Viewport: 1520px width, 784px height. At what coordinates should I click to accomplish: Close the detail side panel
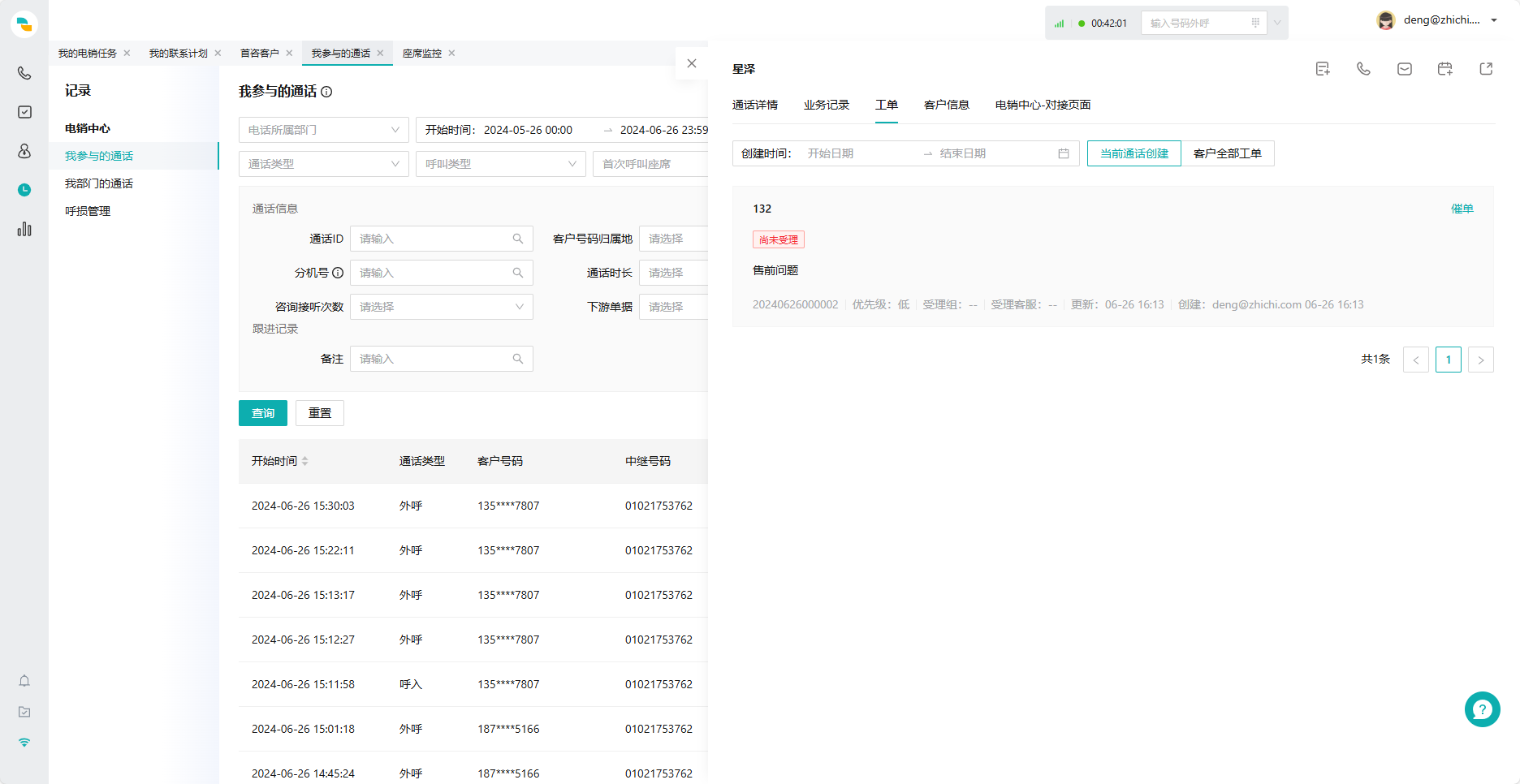point(692,63)
